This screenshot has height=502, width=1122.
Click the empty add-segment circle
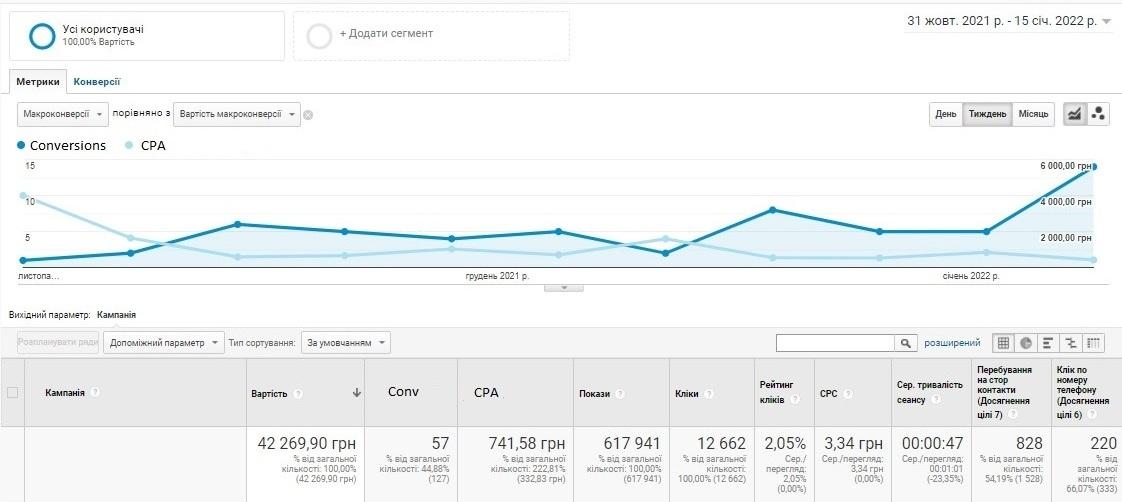coord(319,36)
